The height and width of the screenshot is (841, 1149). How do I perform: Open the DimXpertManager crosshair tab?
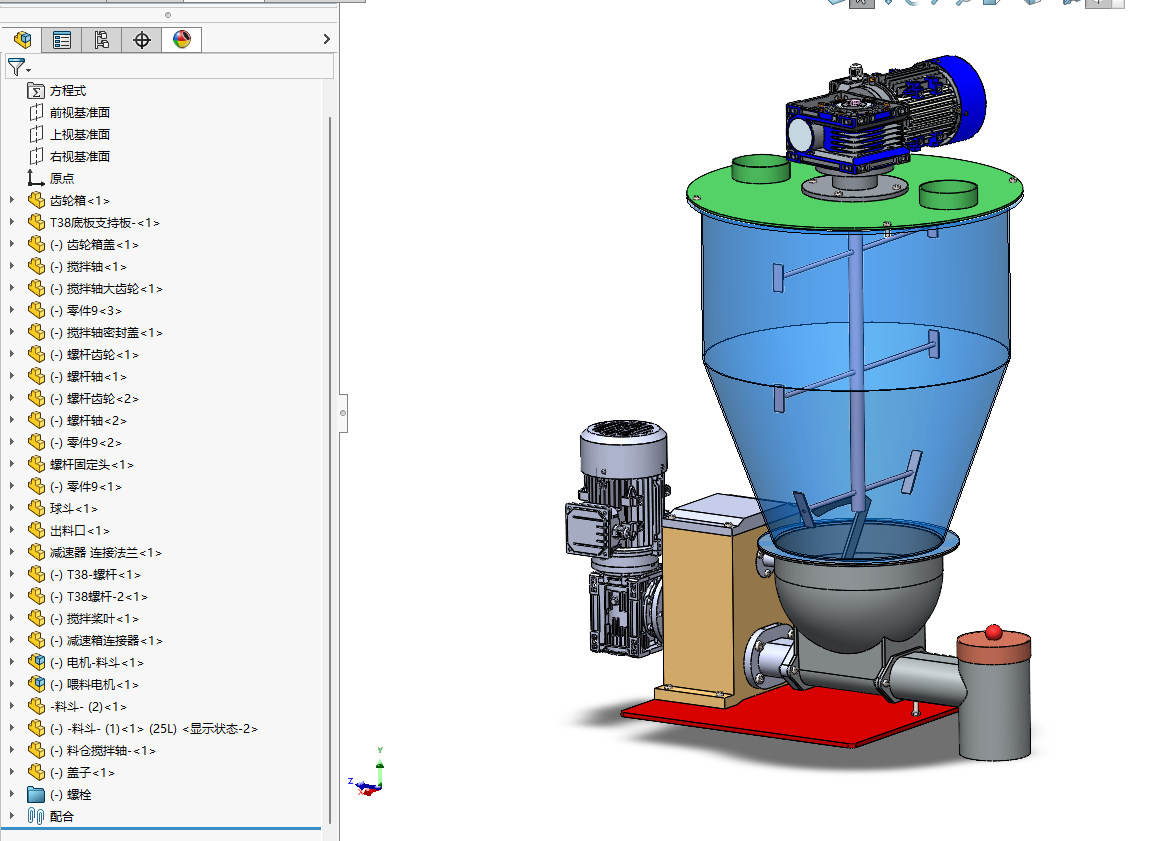pos(141,40)
